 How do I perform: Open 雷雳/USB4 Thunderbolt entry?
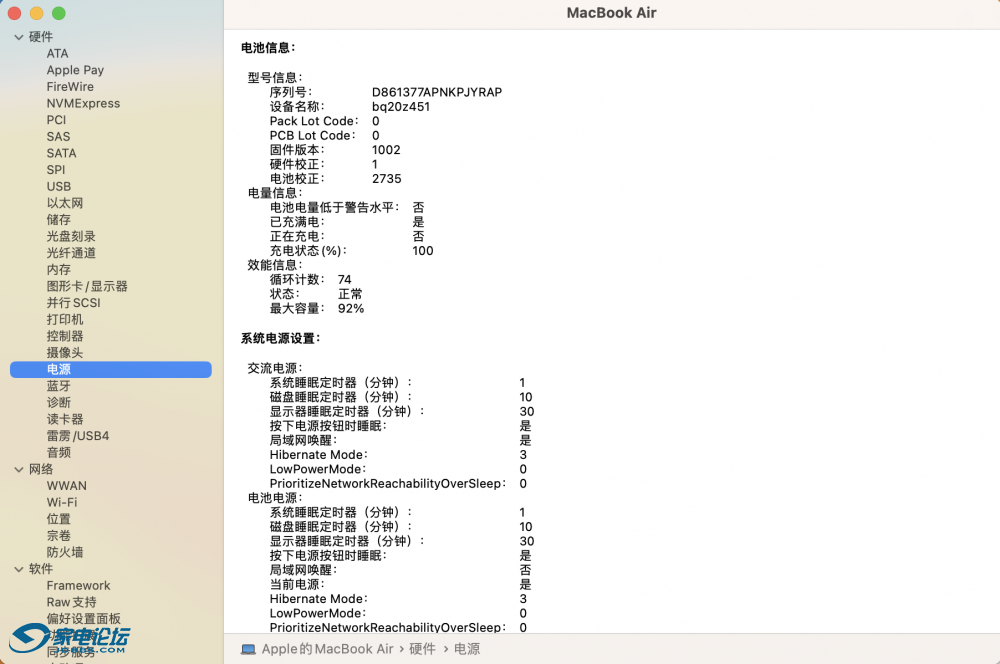(x=78, y=436)
